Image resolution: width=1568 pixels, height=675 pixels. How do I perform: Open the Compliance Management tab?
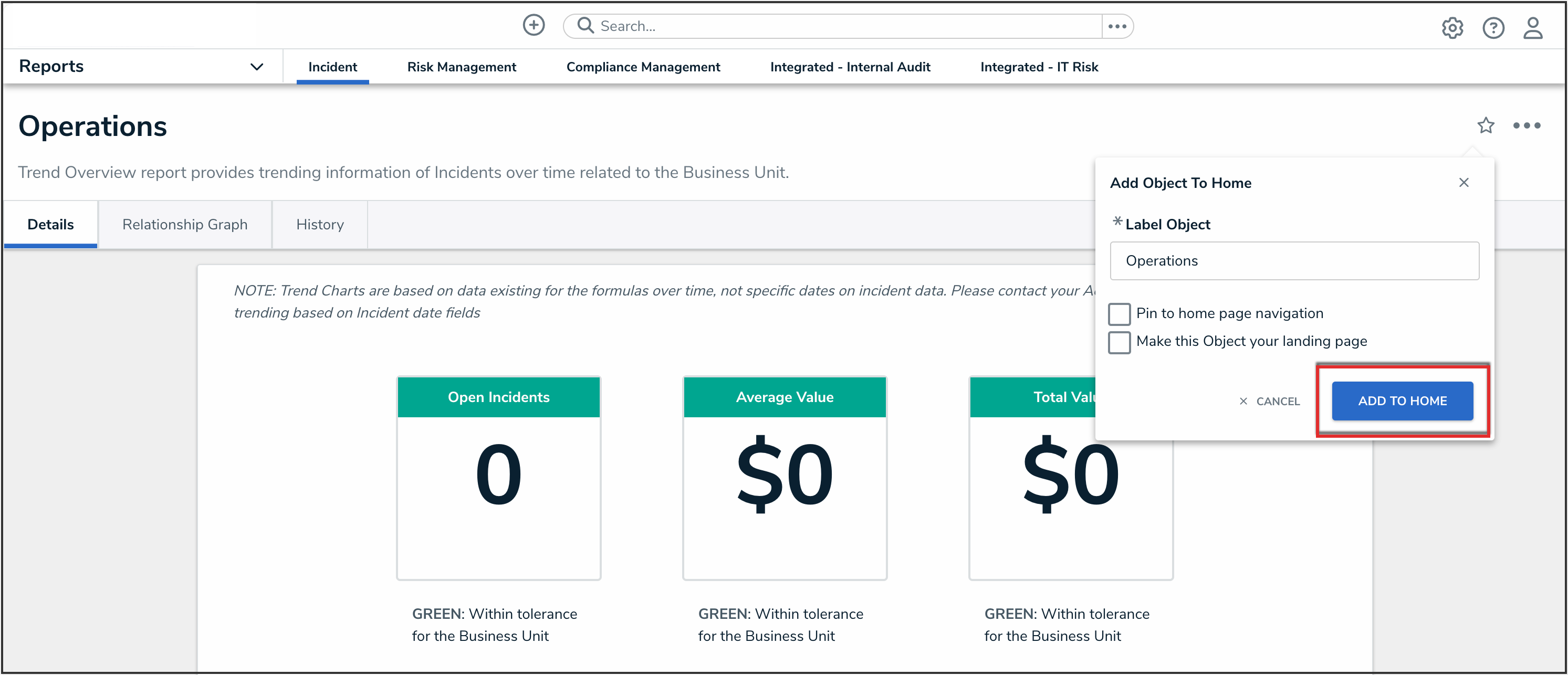[x=643, y=67]
